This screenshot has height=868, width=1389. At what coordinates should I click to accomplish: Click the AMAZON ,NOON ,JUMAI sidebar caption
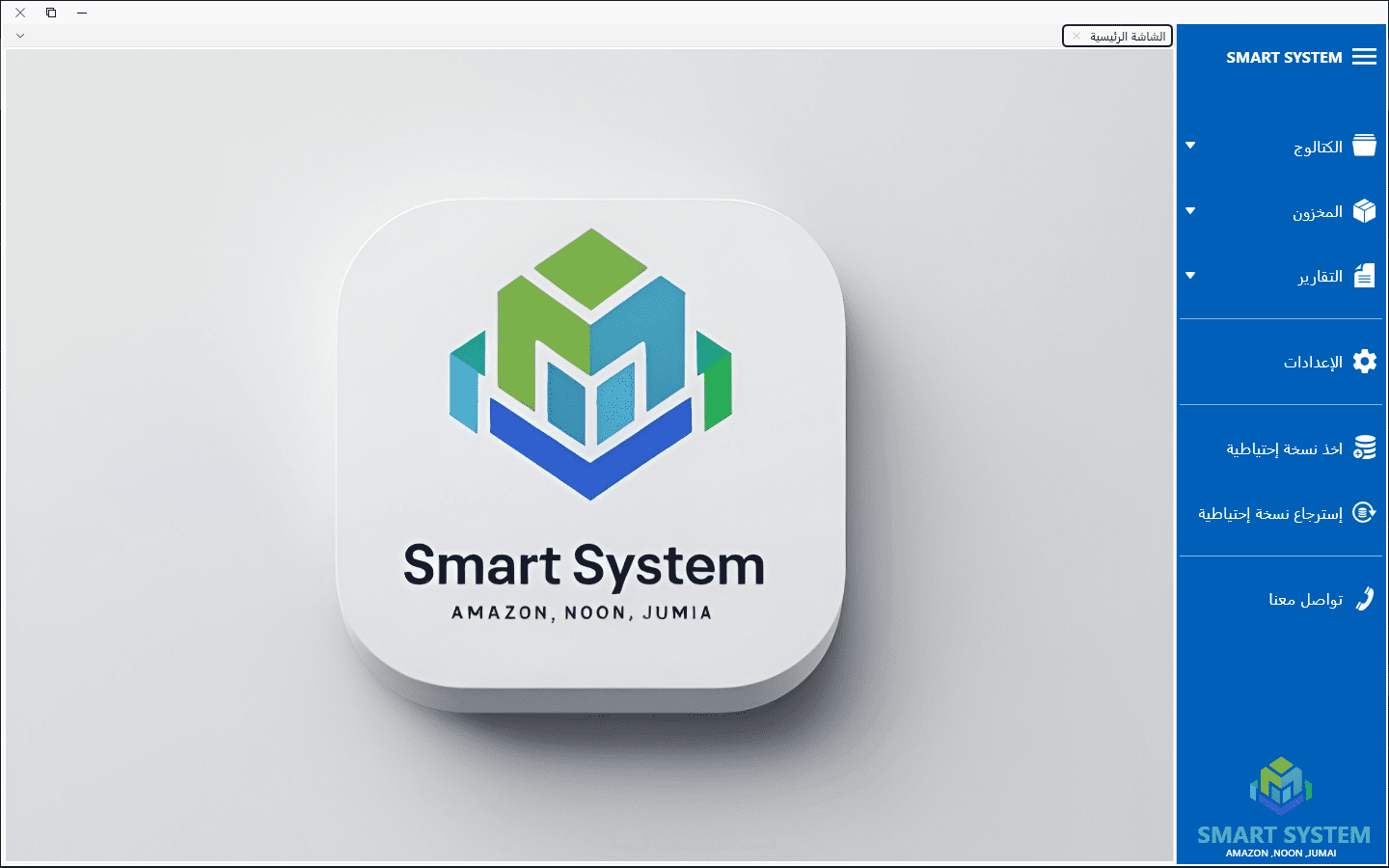pos(1281,853)
